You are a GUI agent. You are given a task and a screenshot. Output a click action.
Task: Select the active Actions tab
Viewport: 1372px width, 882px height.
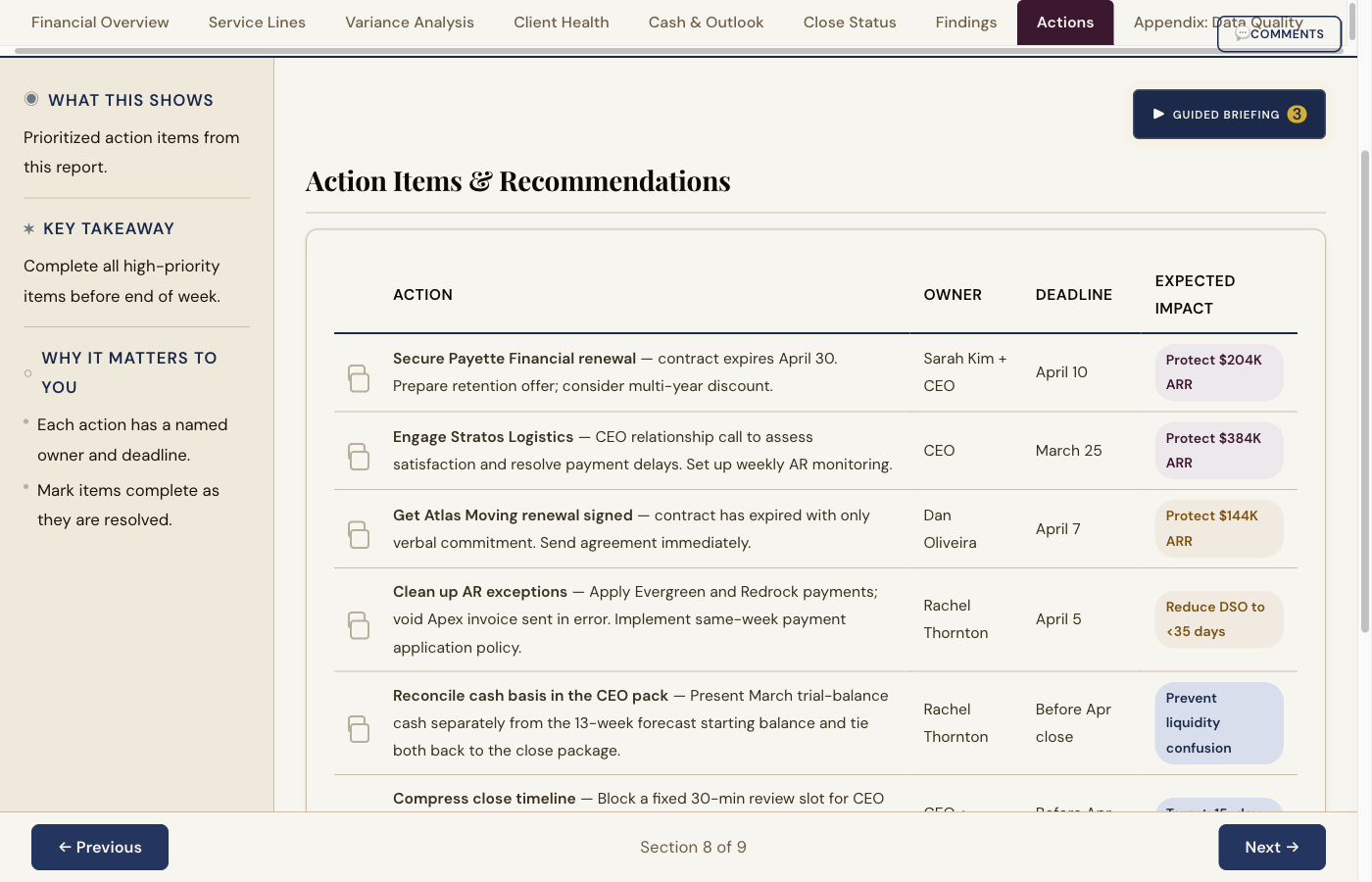(1065, 23)
